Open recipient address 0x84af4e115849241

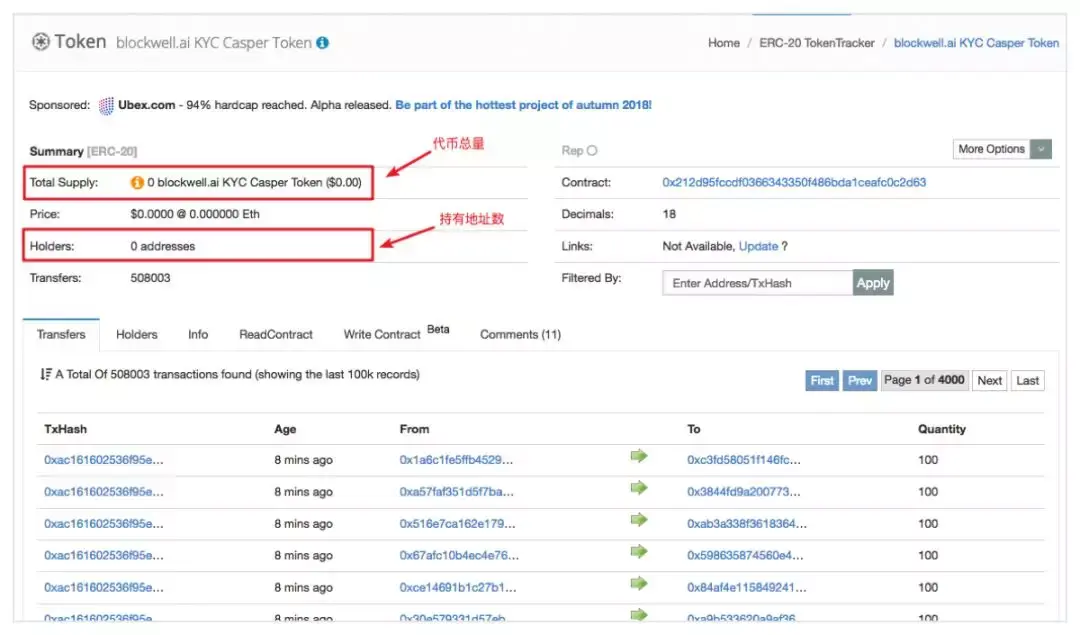coord(747,587)
